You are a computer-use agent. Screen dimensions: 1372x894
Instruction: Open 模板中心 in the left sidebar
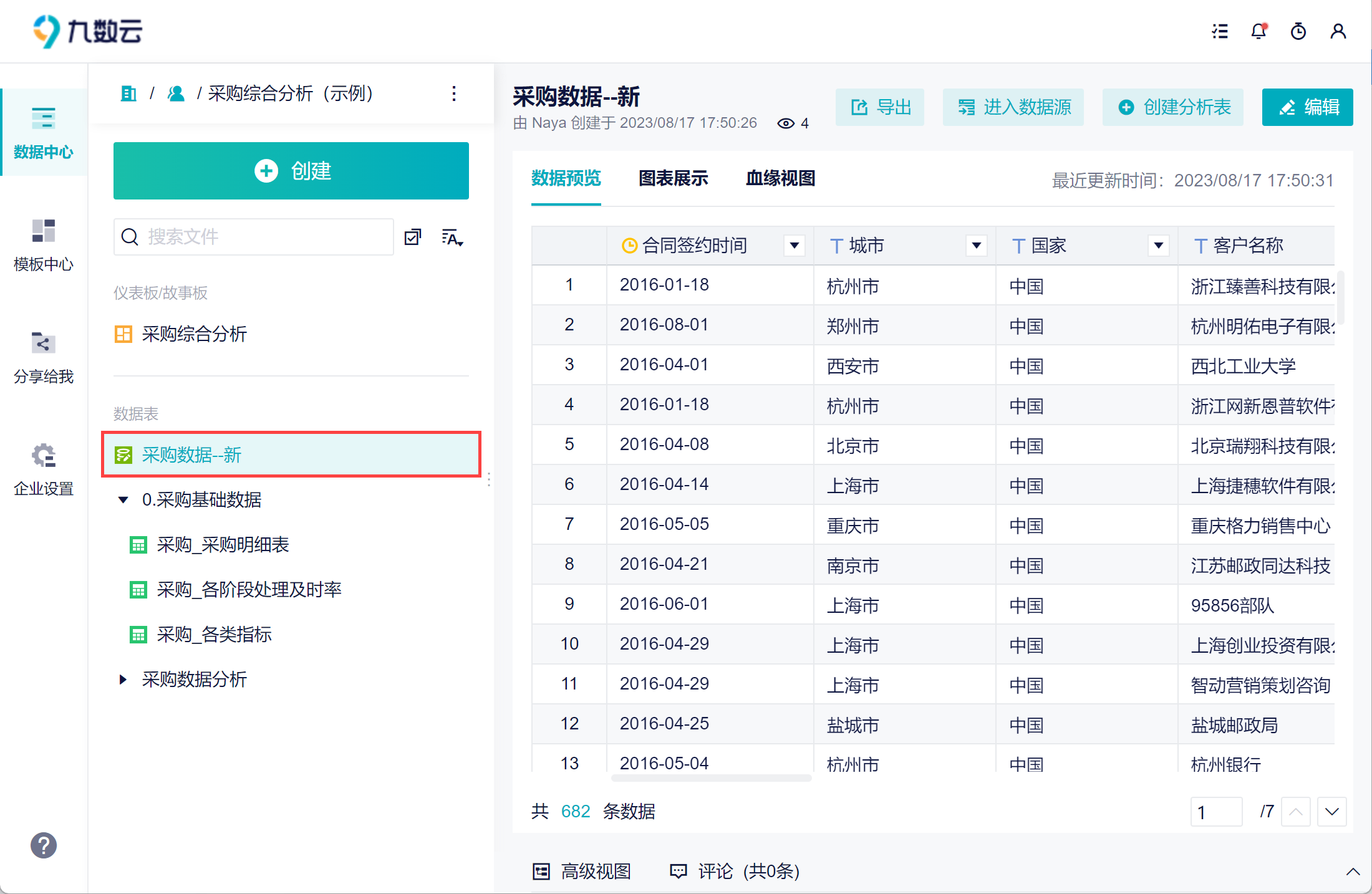tap(44, 244)
